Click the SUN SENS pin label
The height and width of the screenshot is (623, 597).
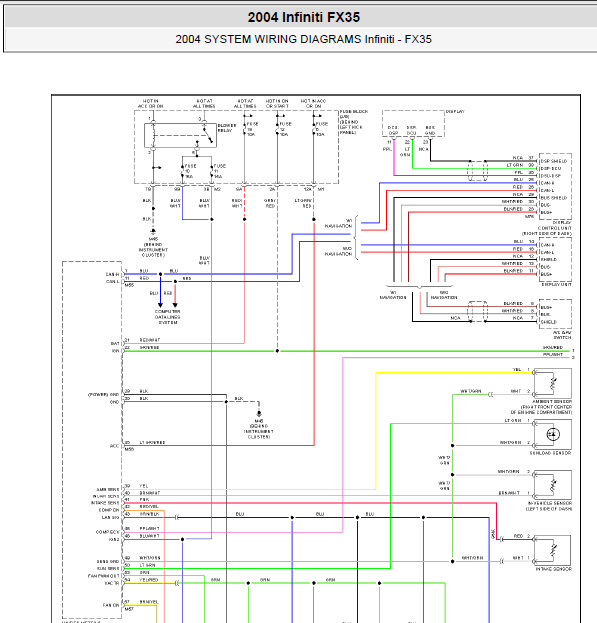(108, 569)
